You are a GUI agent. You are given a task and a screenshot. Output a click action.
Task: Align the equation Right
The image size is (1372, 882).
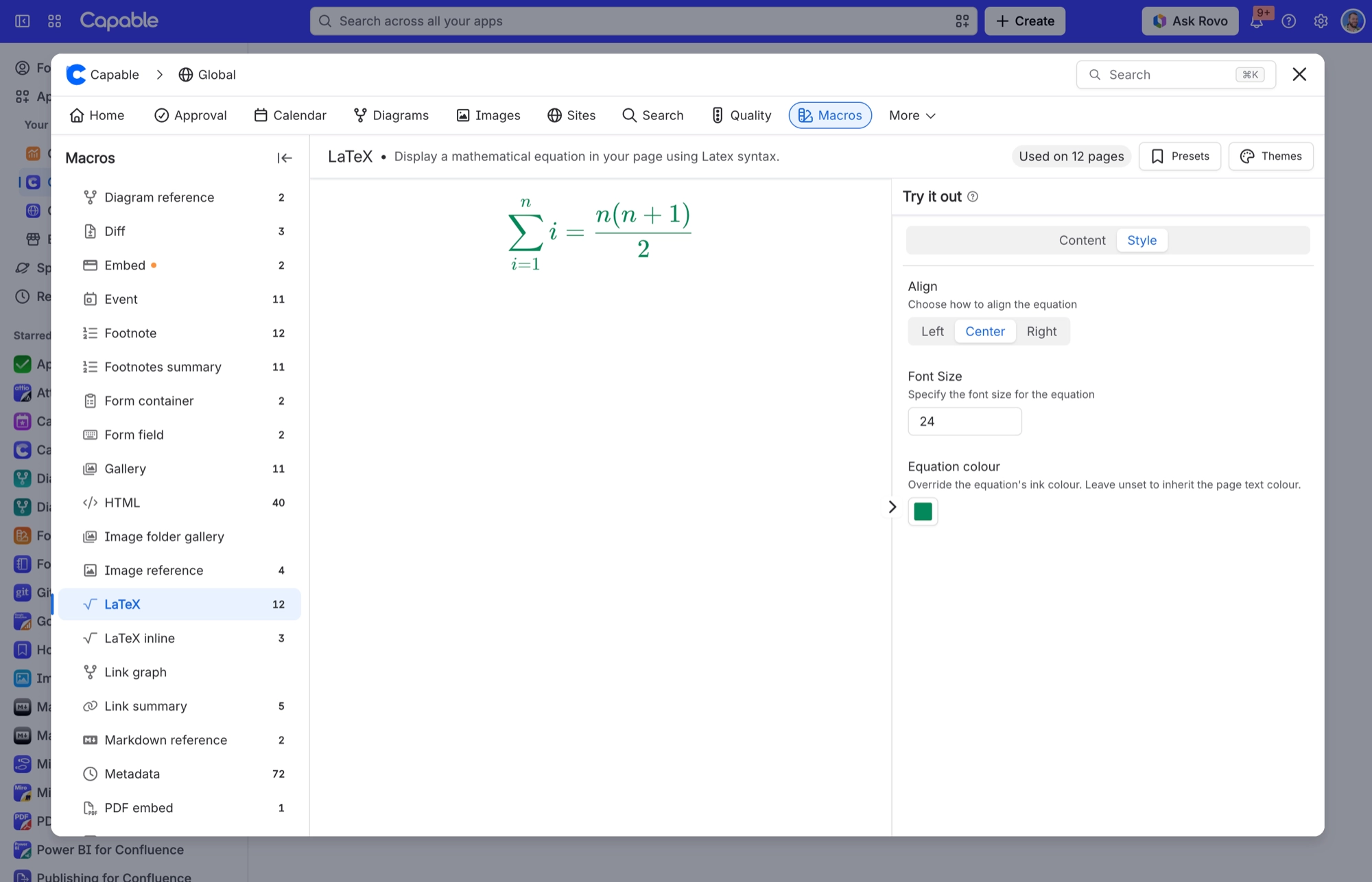[1041, 331]
